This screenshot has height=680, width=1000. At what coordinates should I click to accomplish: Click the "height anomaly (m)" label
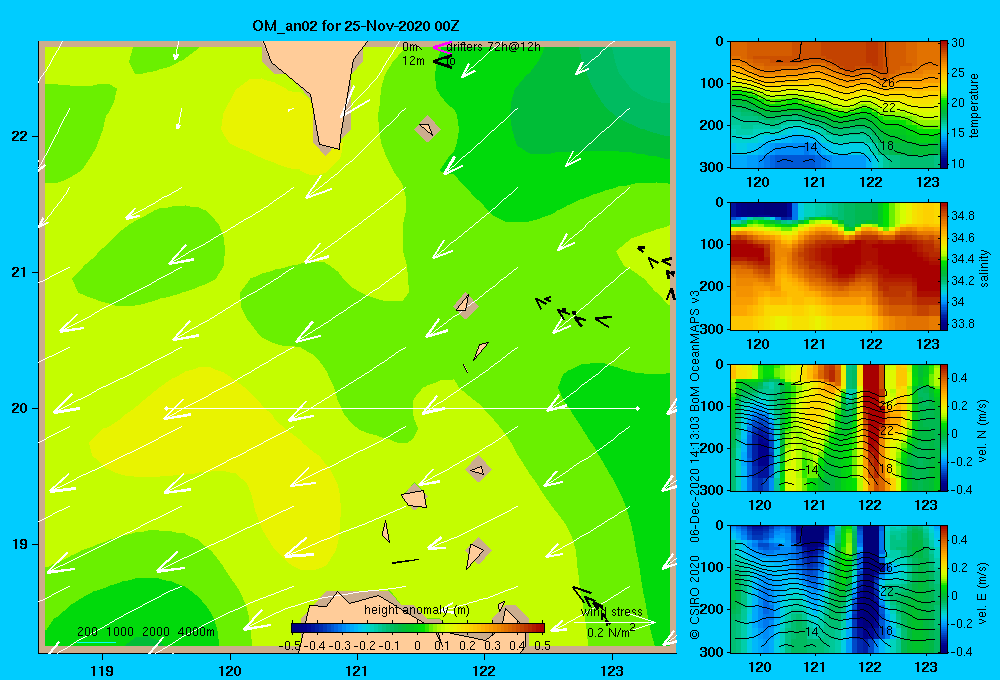point(416,610)
